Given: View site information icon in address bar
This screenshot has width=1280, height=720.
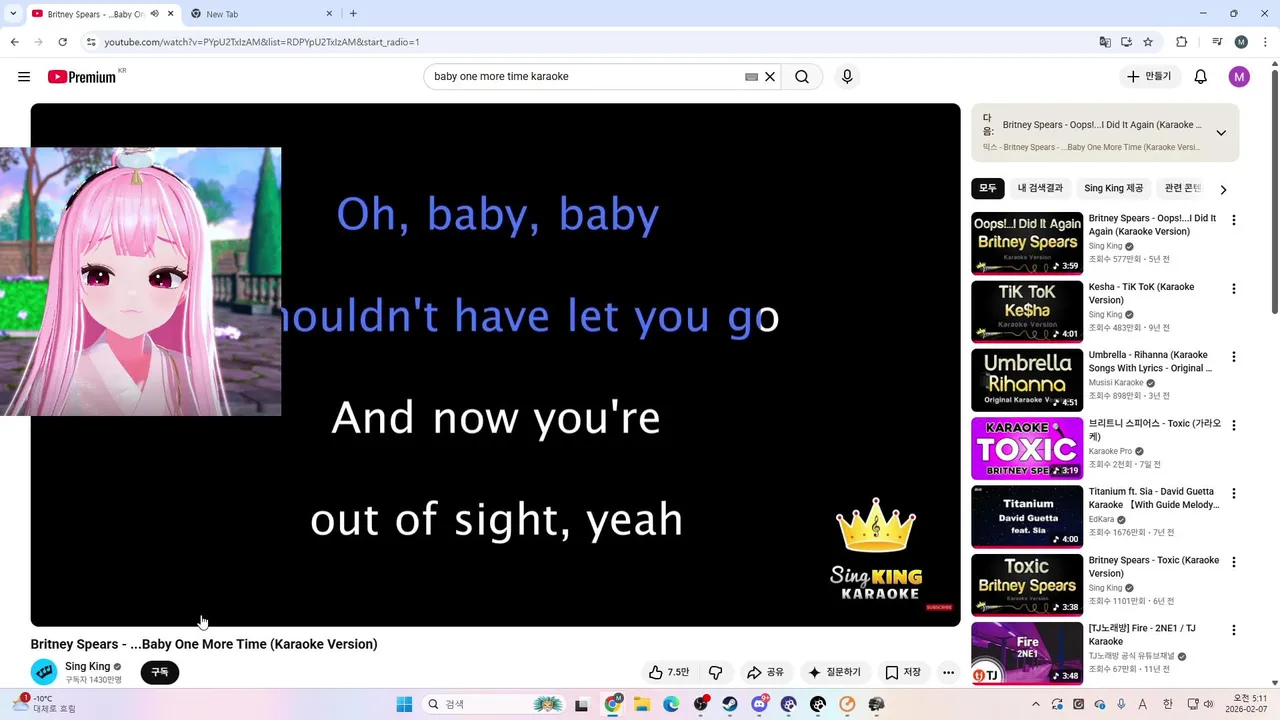Looking at the screenshot, I should 91,42.
